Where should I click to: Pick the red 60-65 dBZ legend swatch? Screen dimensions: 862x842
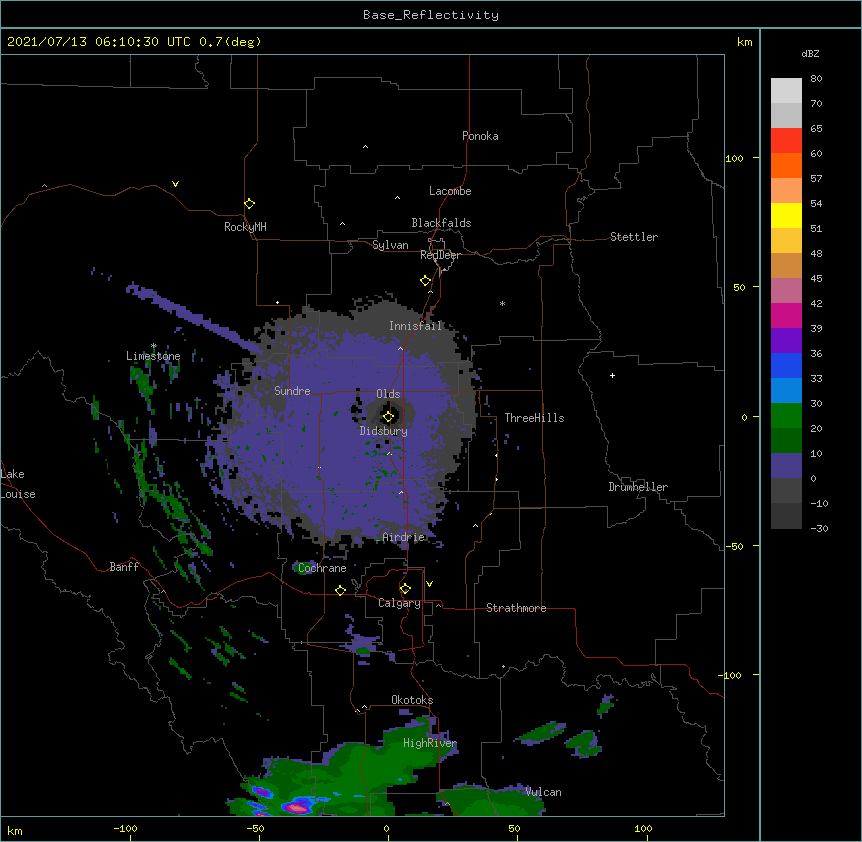pos(786,140)
